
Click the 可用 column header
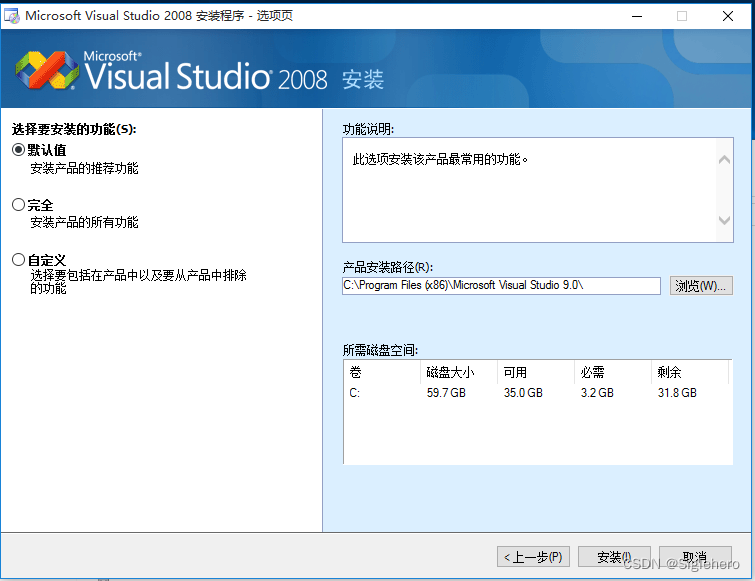tap(534, 372)
